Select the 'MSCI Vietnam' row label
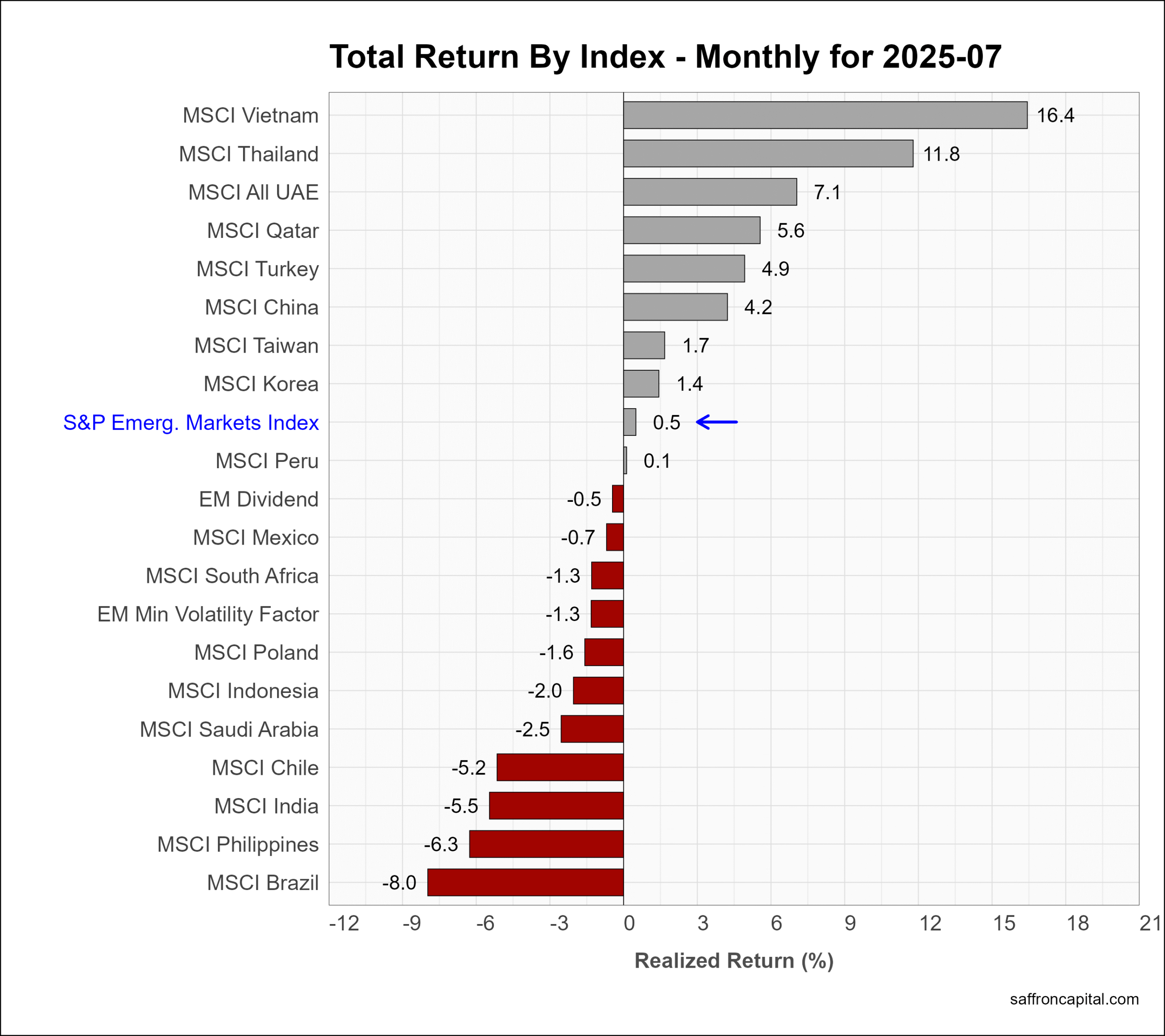 [x=251, y=116]
